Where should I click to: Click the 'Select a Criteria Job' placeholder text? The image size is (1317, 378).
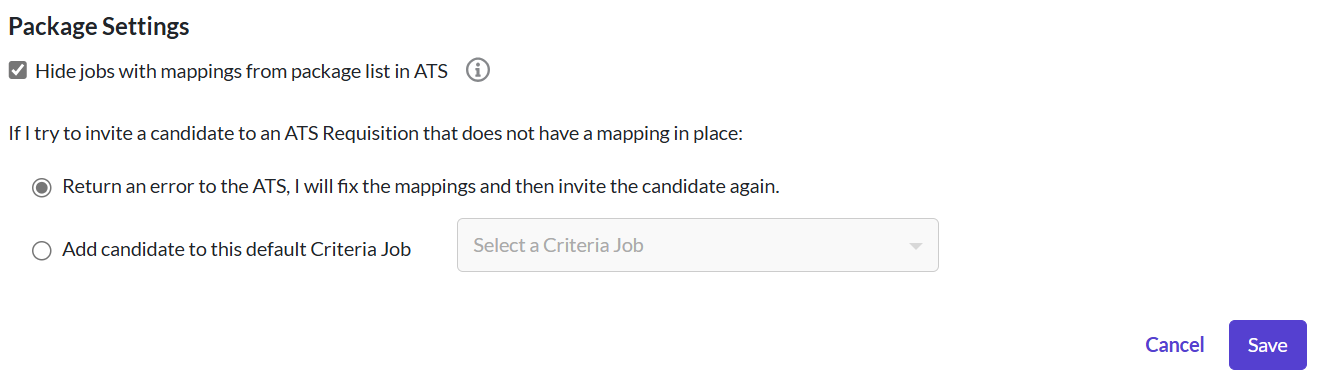[x=558, y=245]
